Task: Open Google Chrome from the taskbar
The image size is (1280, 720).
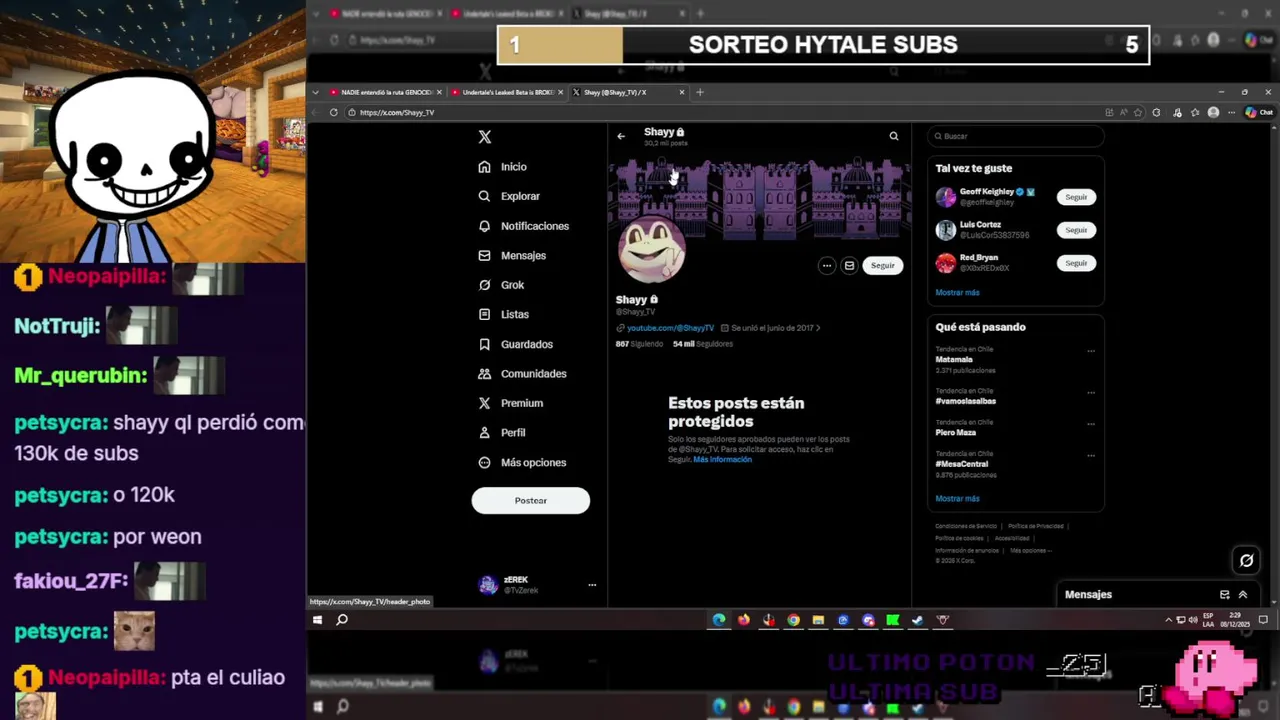Action: pyautogui.click(x=793, y=620)
